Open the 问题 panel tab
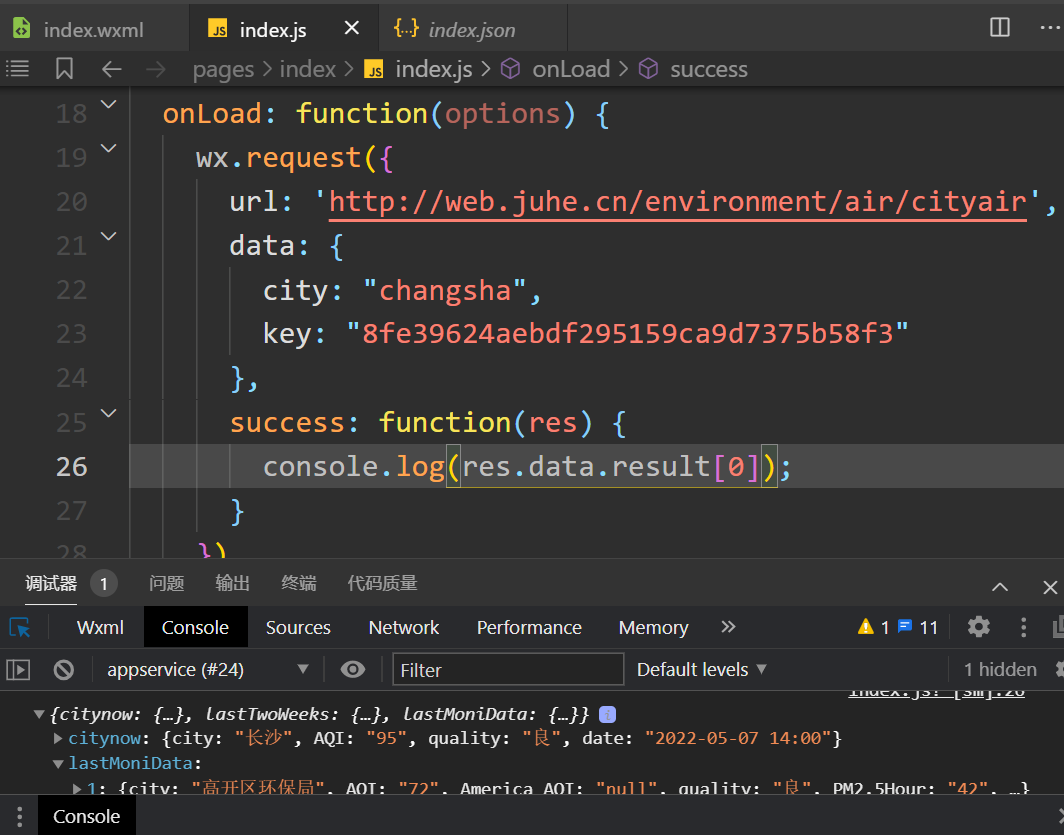This screenshot has width=1064, height=835. 166,583
